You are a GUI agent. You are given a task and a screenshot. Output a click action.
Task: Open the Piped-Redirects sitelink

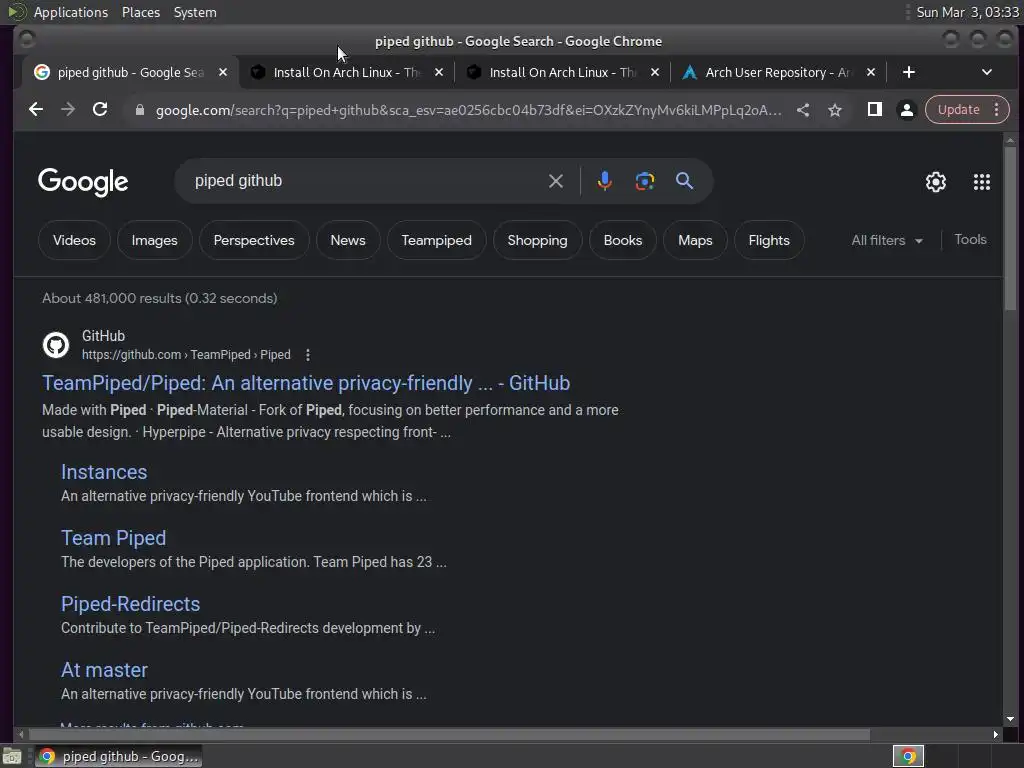pyautogui.click(x=131, y=604)
